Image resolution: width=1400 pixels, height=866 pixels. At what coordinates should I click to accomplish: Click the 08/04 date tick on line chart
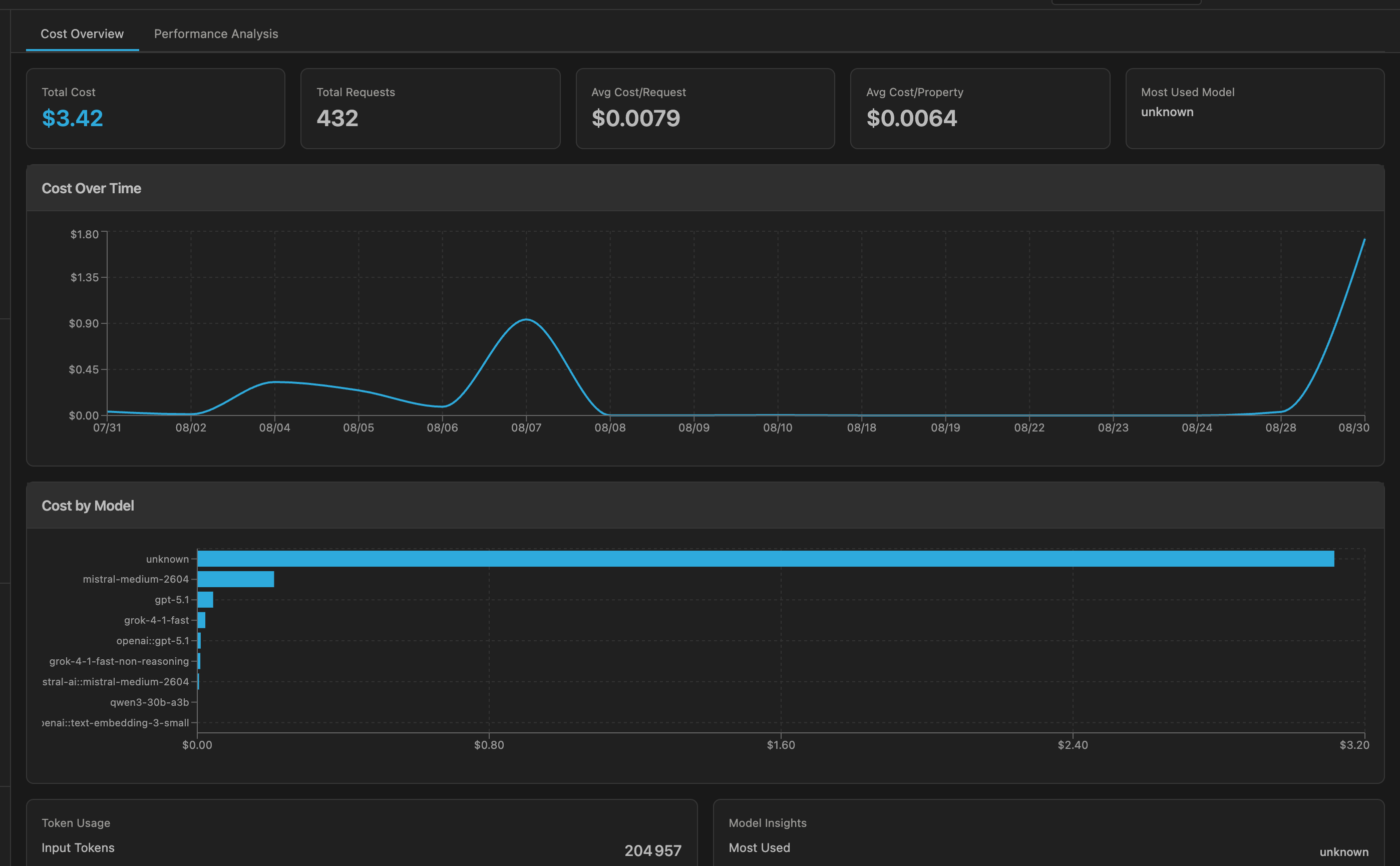(274, 428)
